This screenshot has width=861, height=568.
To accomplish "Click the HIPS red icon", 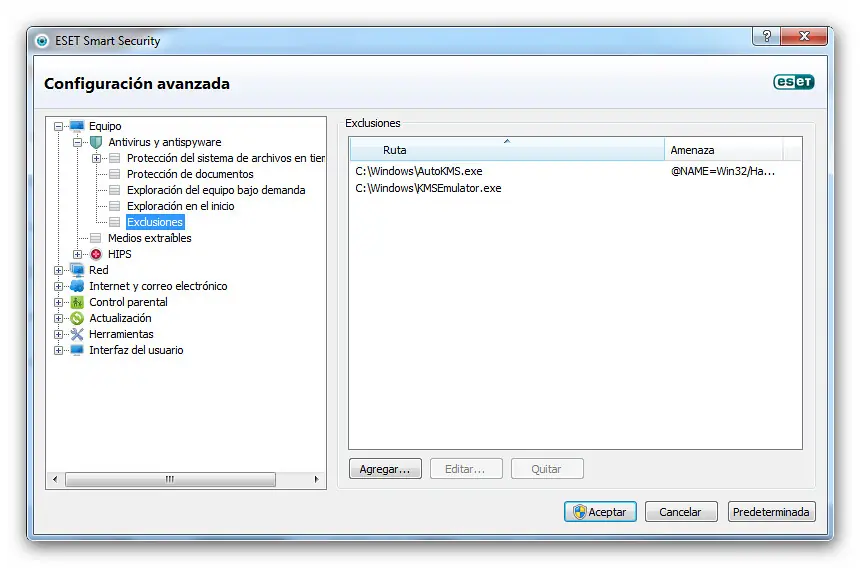I will 96,254.
